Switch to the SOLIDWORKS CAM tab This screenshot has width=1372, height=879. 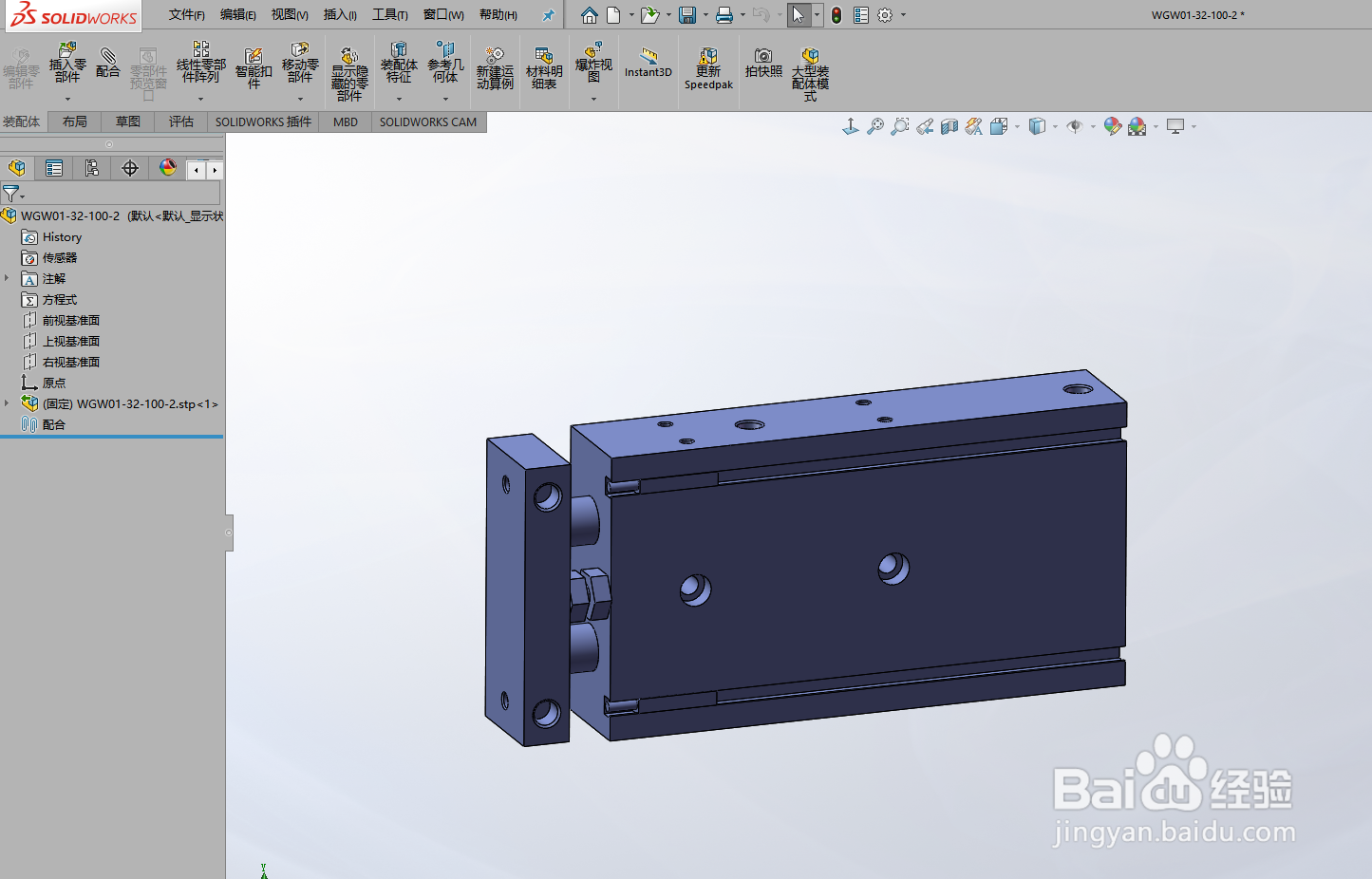click(427, 122)
